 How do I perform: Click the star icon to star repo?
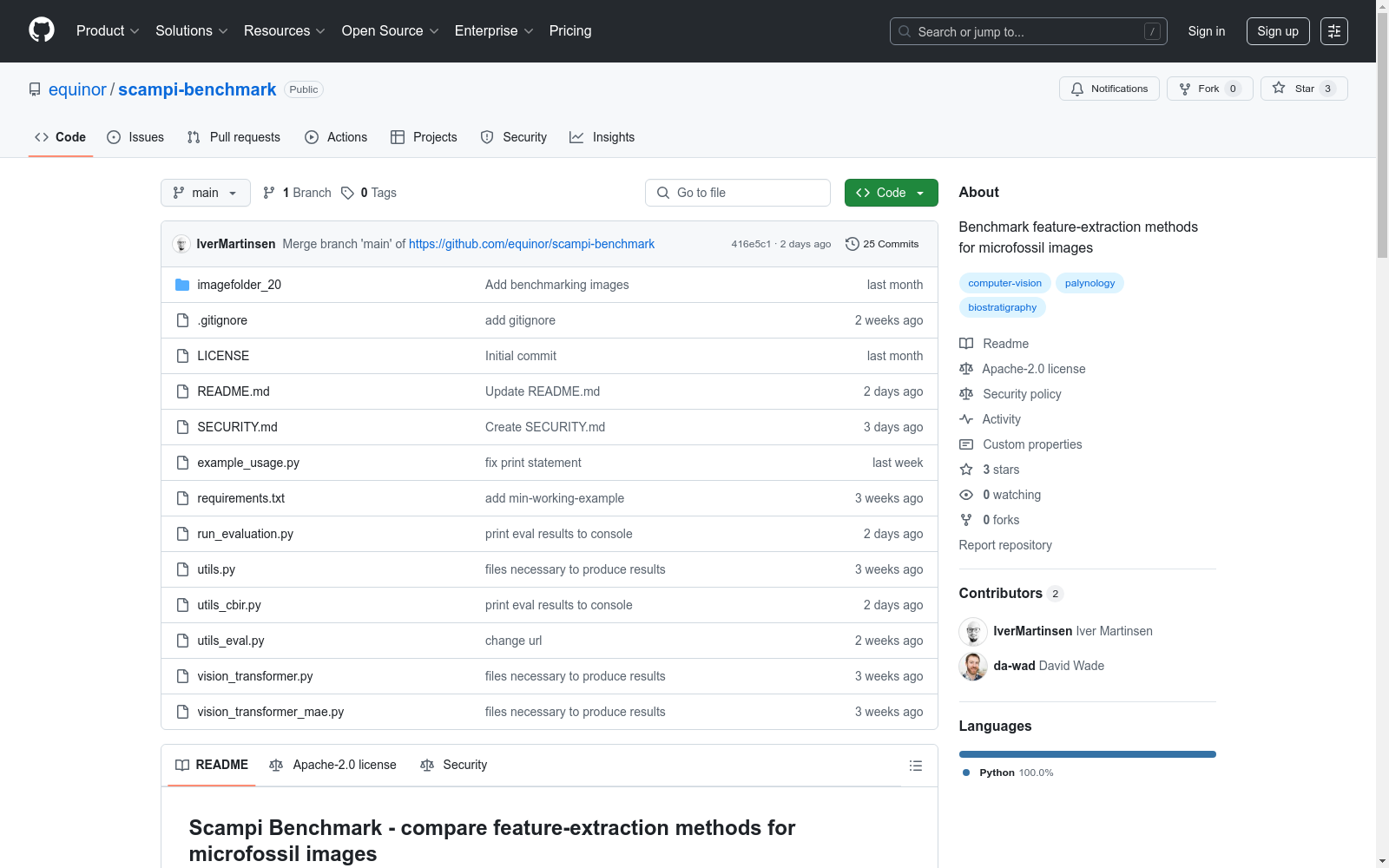[1279, 88]
